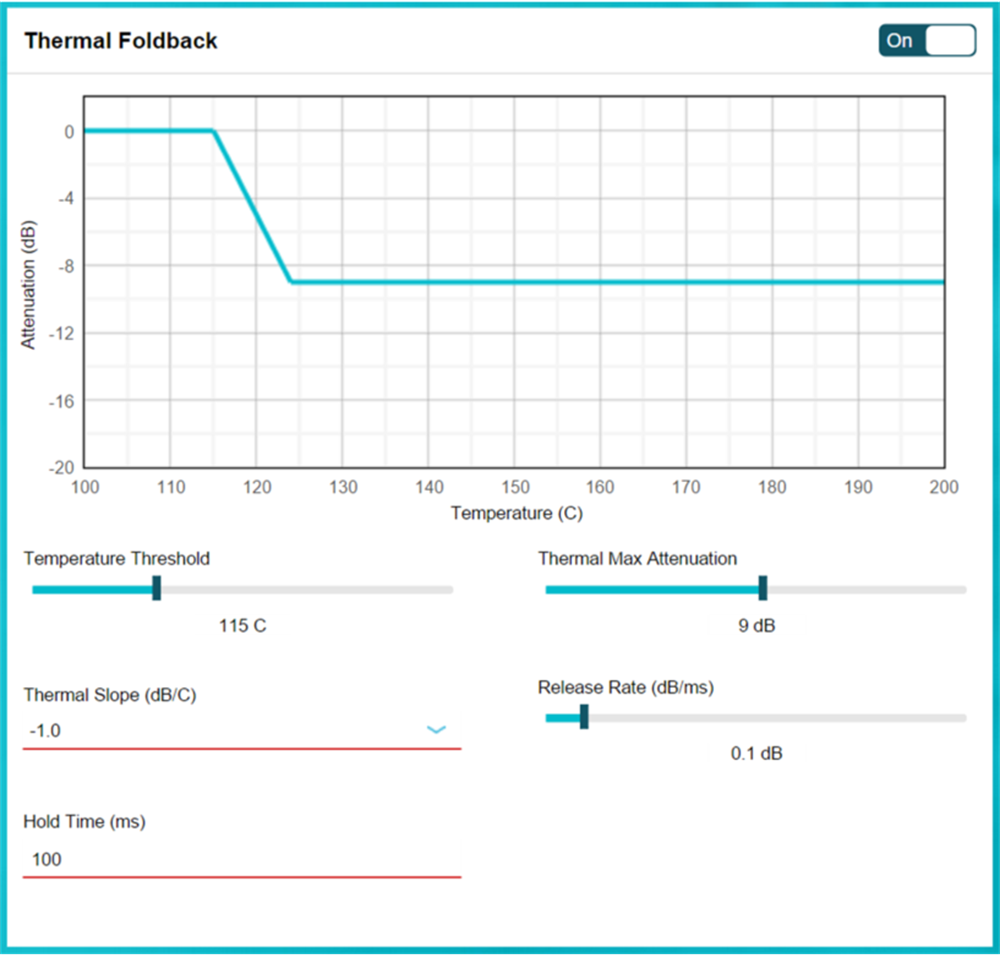The width and height of the screenshot is (1001, 955).
Task: Click the Attenuation (dB) axis label
Action: coord(28,285)
